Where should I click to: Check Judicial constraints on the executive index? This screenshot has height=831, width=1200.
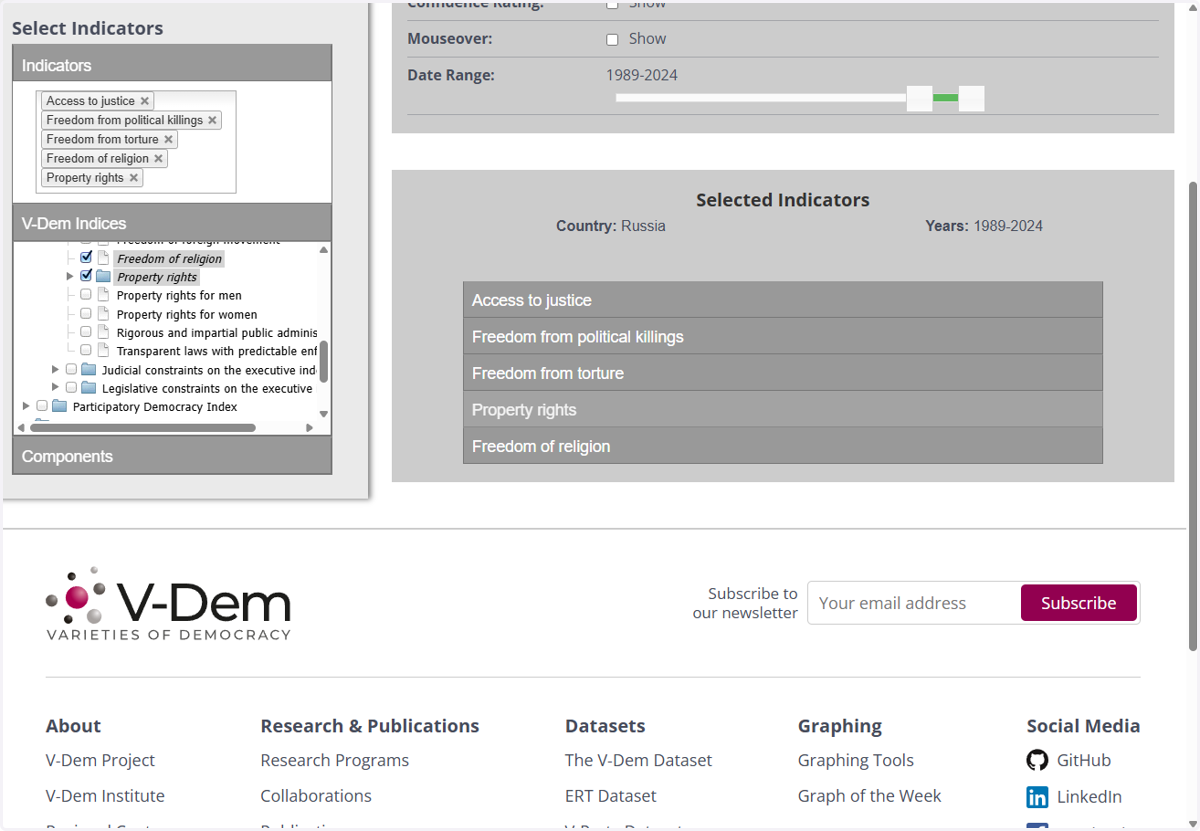(71, 370)
